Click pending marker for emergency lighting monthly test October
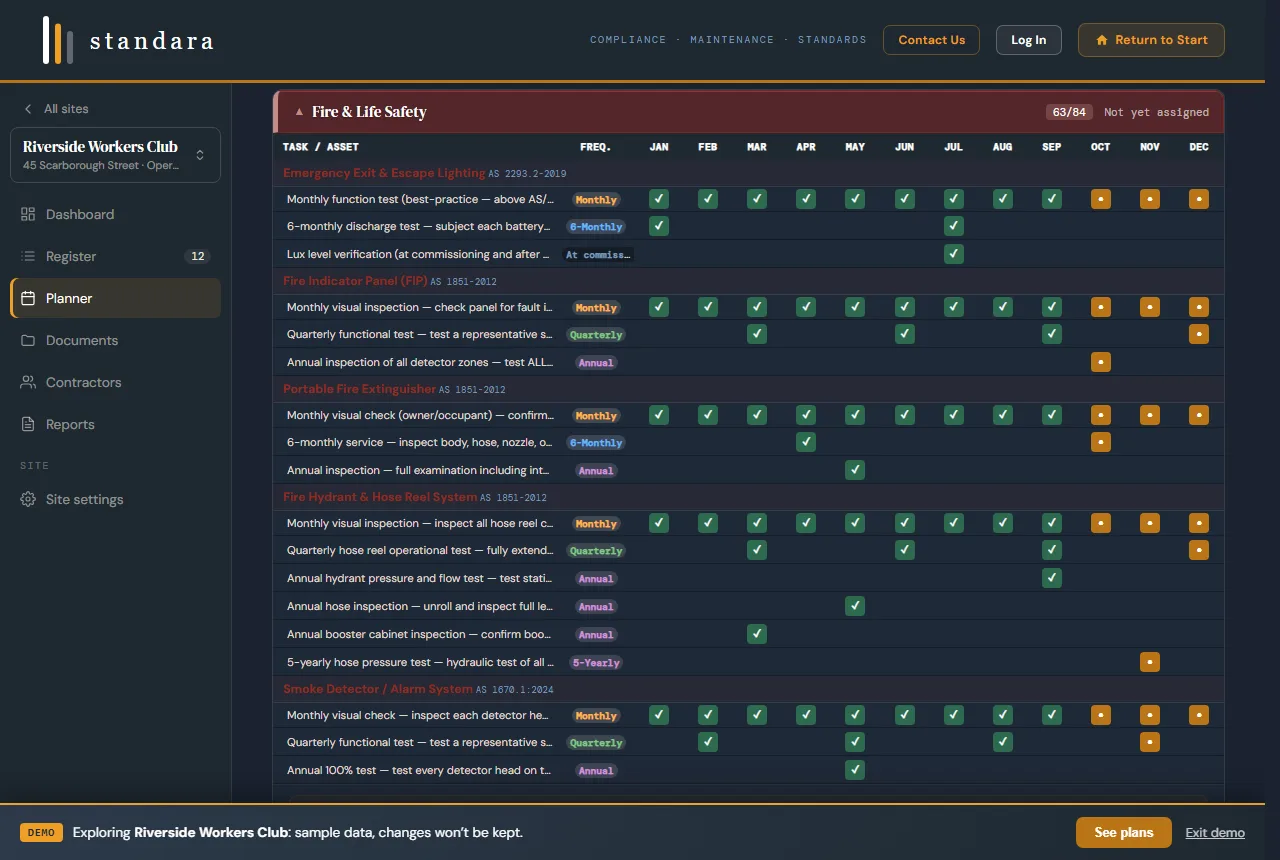The height and width of the screenshot is (860, 1280). [x=1100, y=199]
